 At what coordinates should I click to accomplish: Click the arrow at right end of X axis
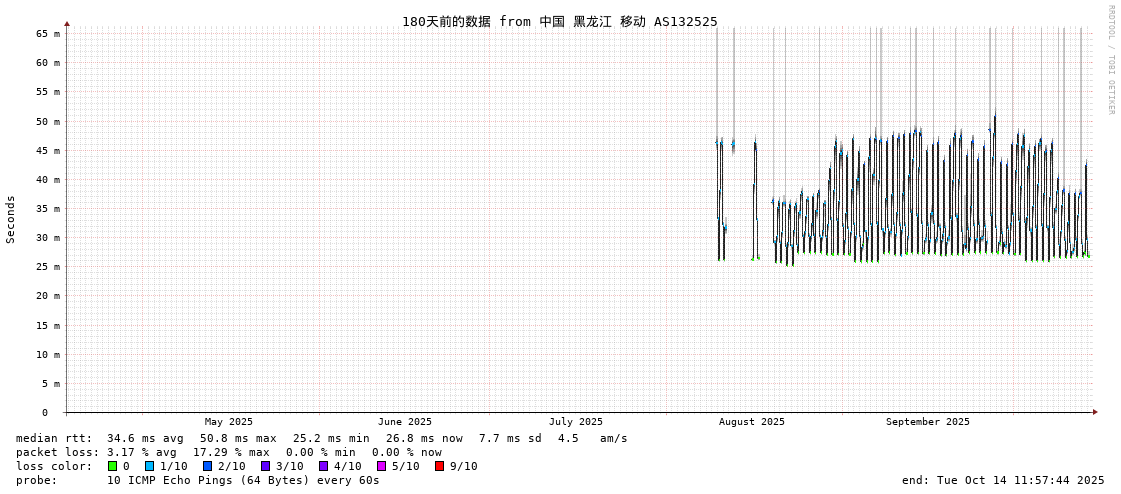(x=1095, y=412)
